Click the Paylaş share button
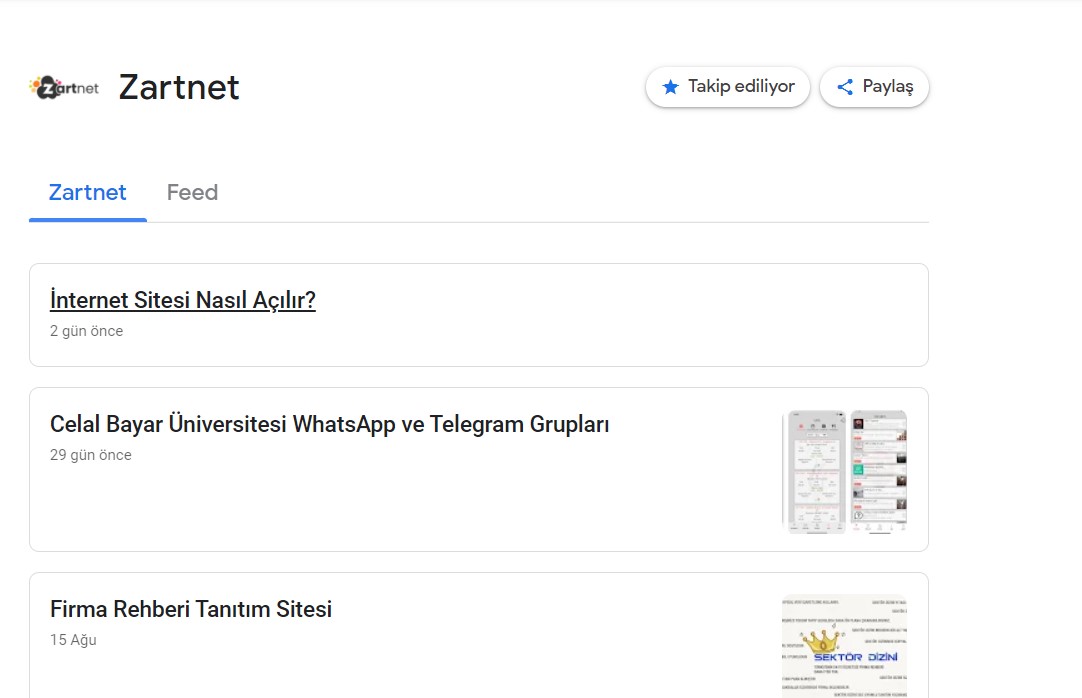The image size is (1082, 698). coord(874,87)
